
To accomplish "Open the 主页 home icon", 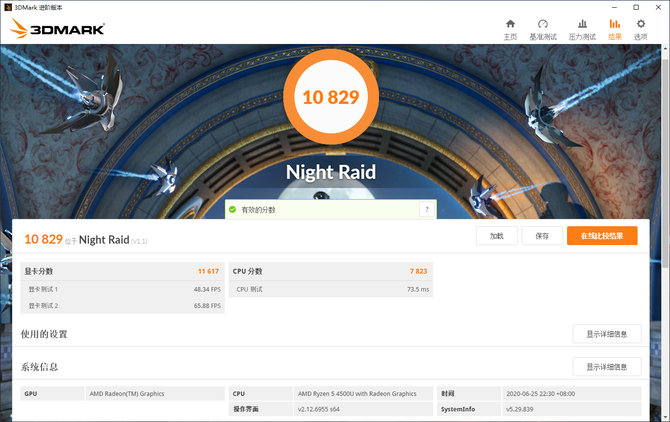I will point(510,24).
